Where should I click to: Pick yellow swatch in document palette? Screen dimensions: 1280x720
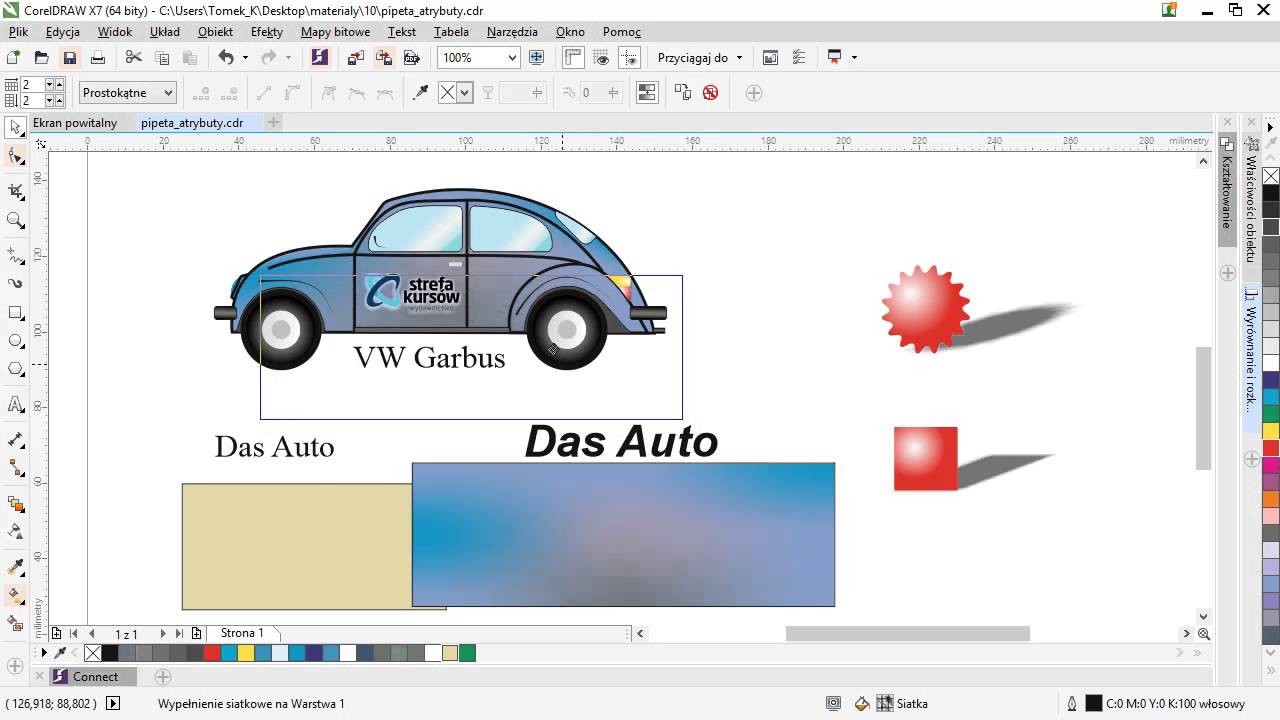(245, 653)
